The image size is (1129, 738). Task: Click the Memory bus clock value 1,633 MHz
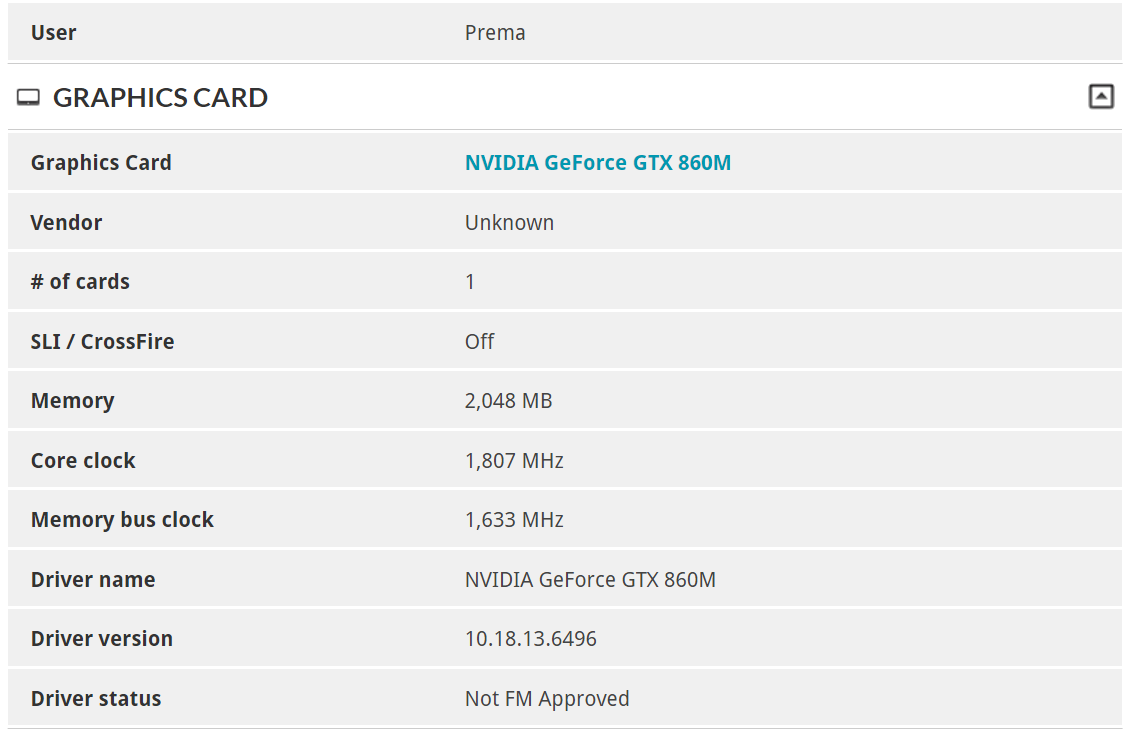pyautogui.click(x=514, y=520)
